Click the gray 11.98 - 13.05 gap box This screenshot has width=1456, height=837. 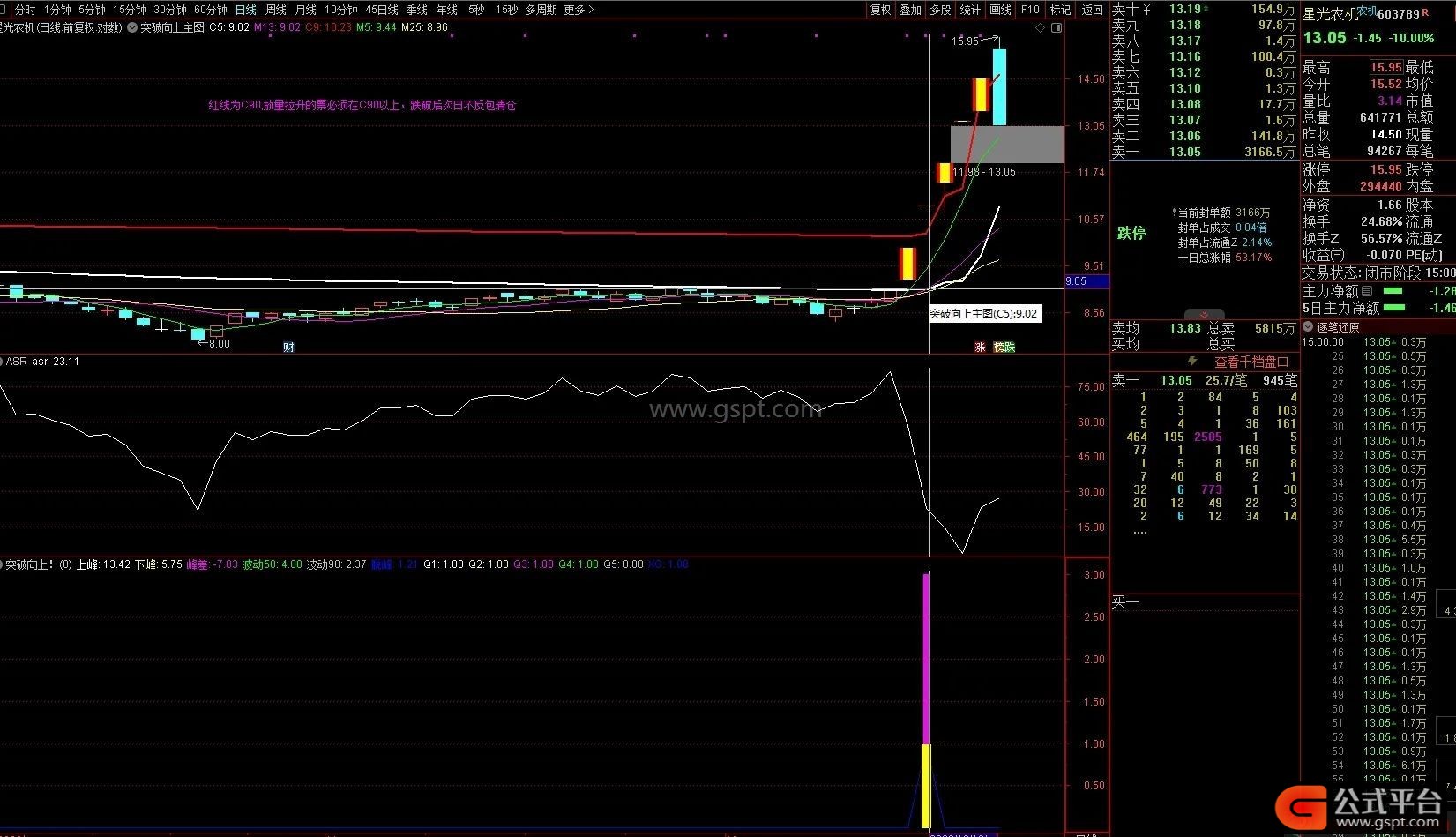[1007, 144]
